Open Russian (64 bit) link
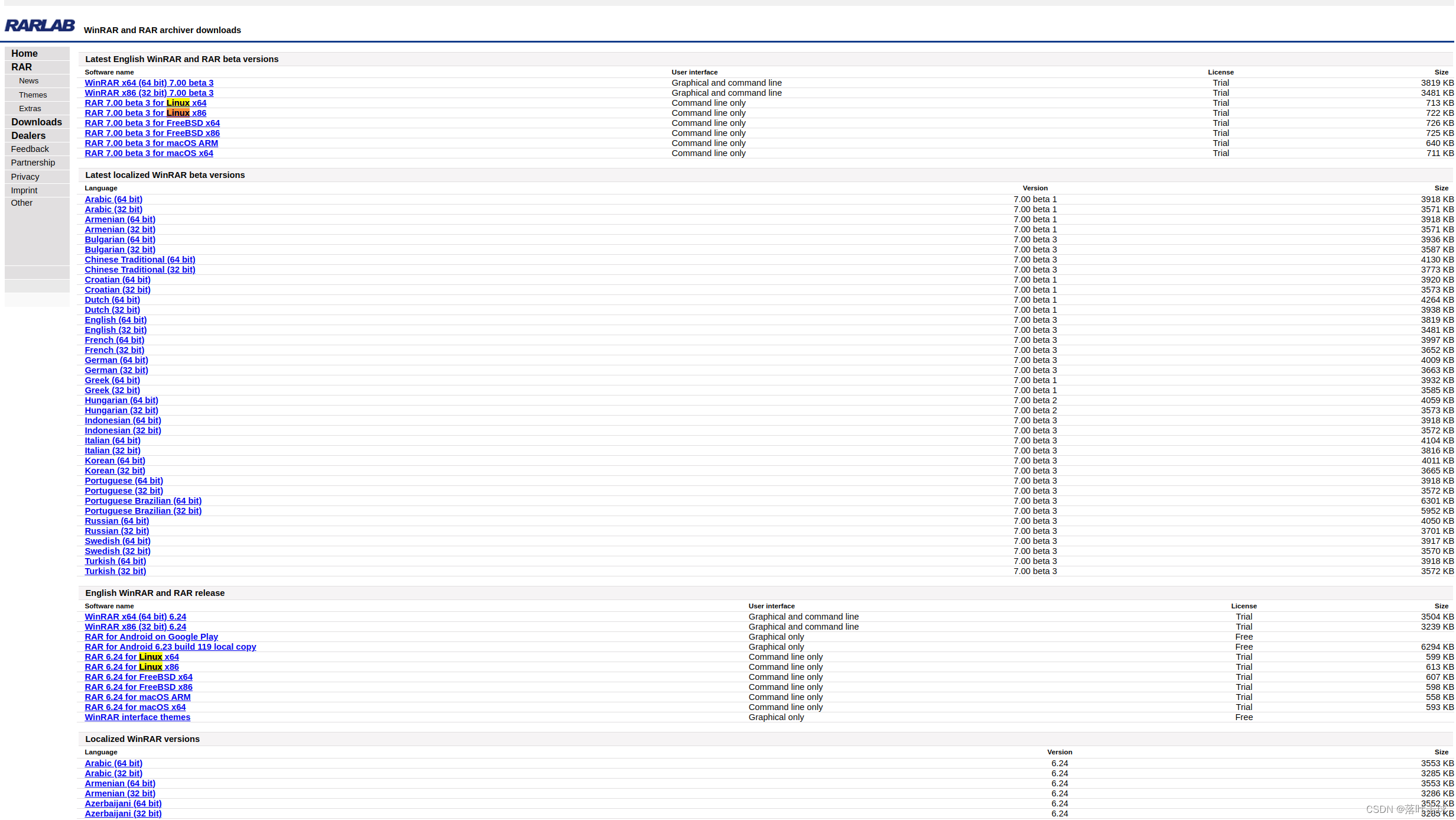Screen dimensions: 1456x820 117,521
